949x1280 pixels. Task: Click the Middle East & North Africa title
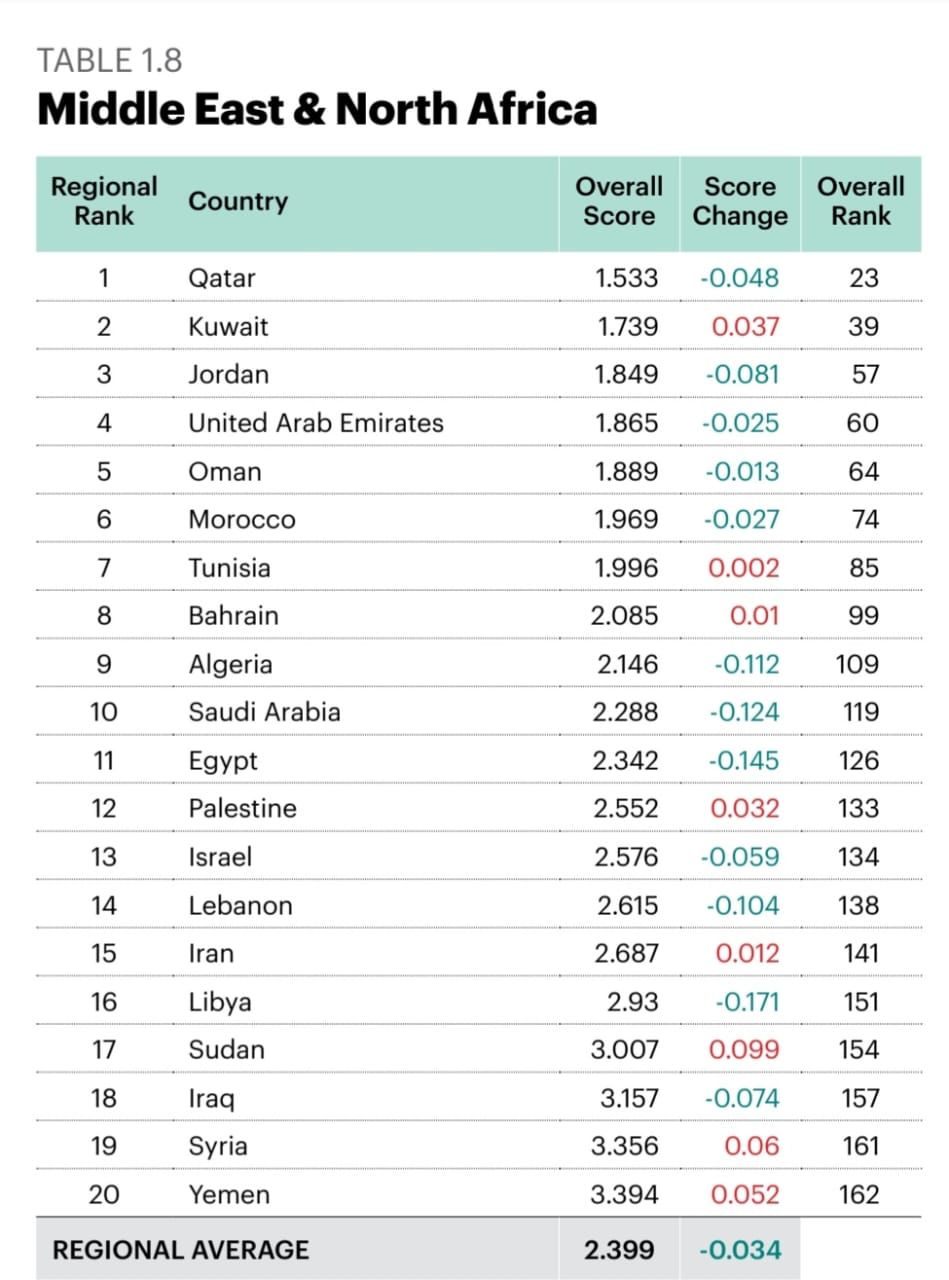[316, 110]
